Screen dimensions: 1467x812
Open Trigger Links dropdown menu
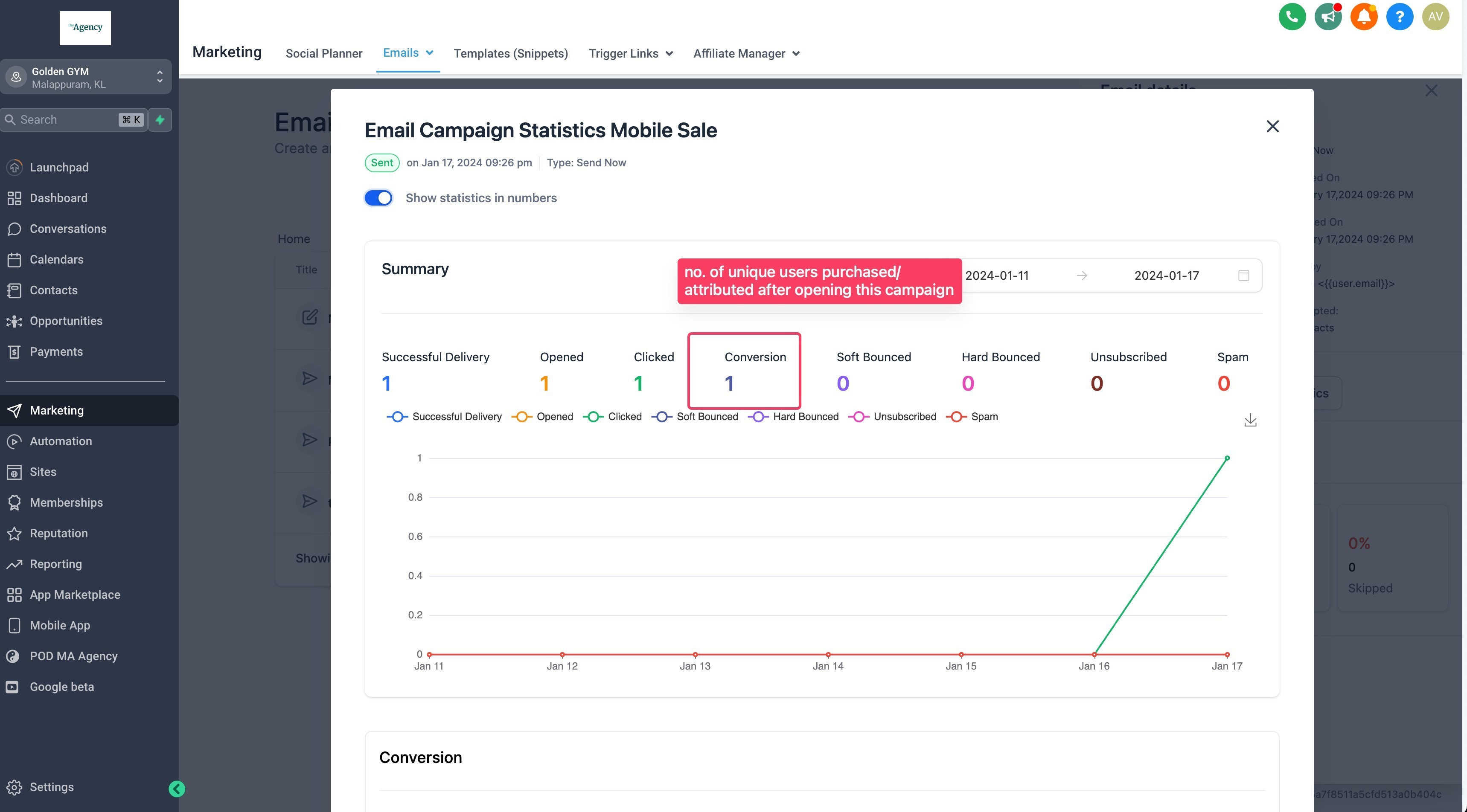[x=630, y=53]
